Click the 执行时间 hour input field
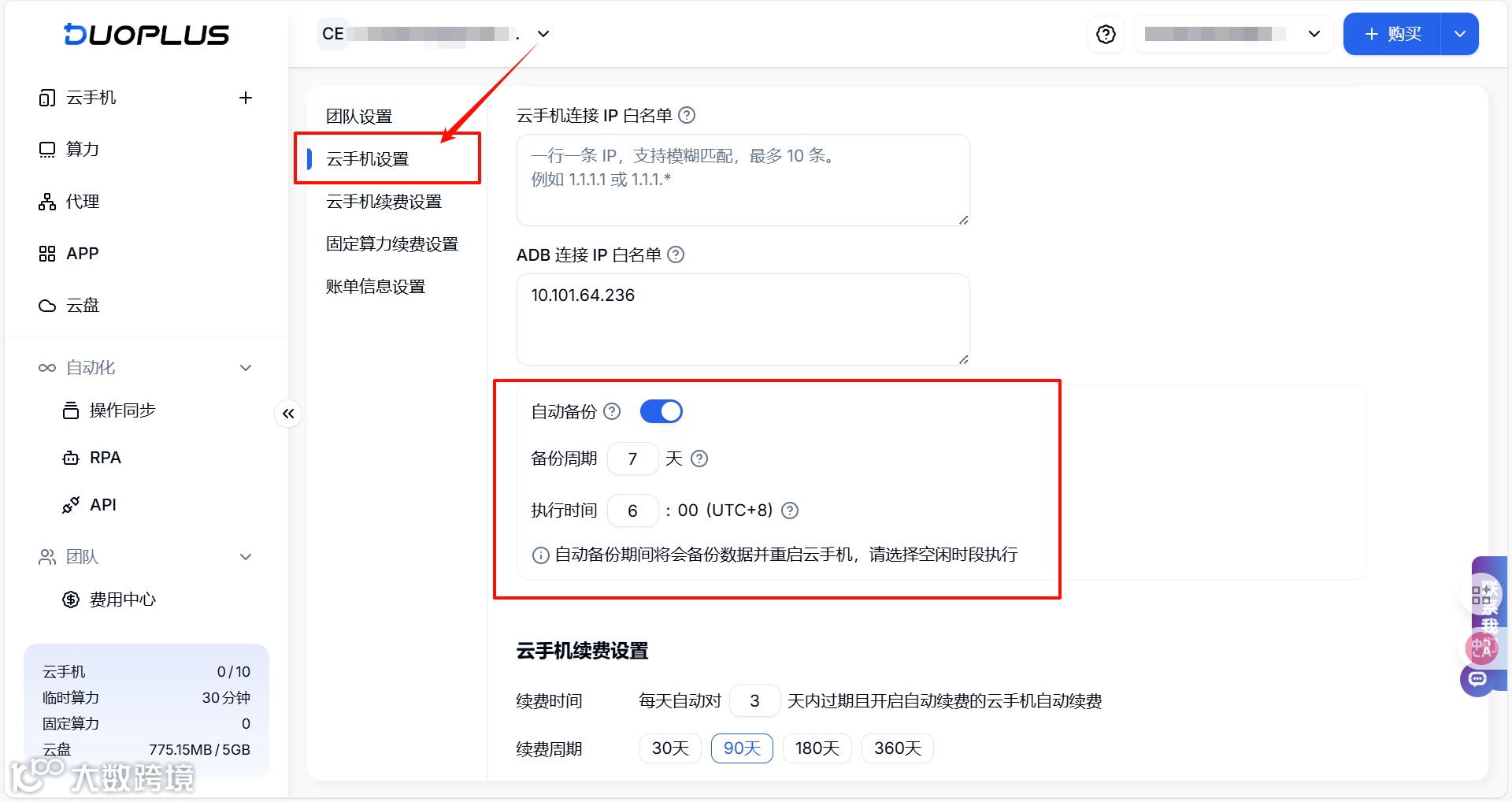Image resolution: width=1512 pixels, height=802 pixels. pos(632,511)
